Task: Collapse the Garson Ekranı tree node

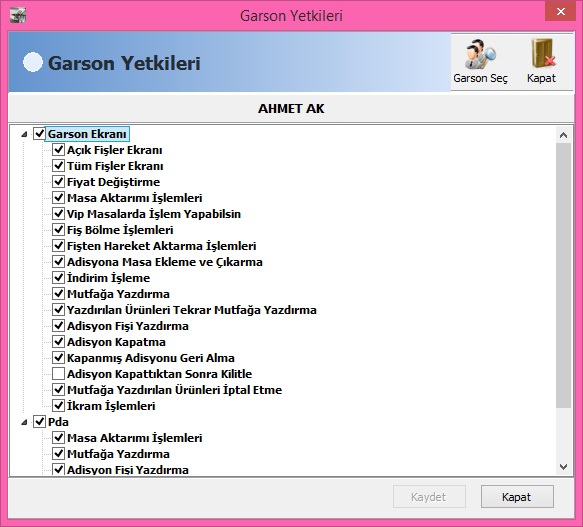Action: click(24, 134)
